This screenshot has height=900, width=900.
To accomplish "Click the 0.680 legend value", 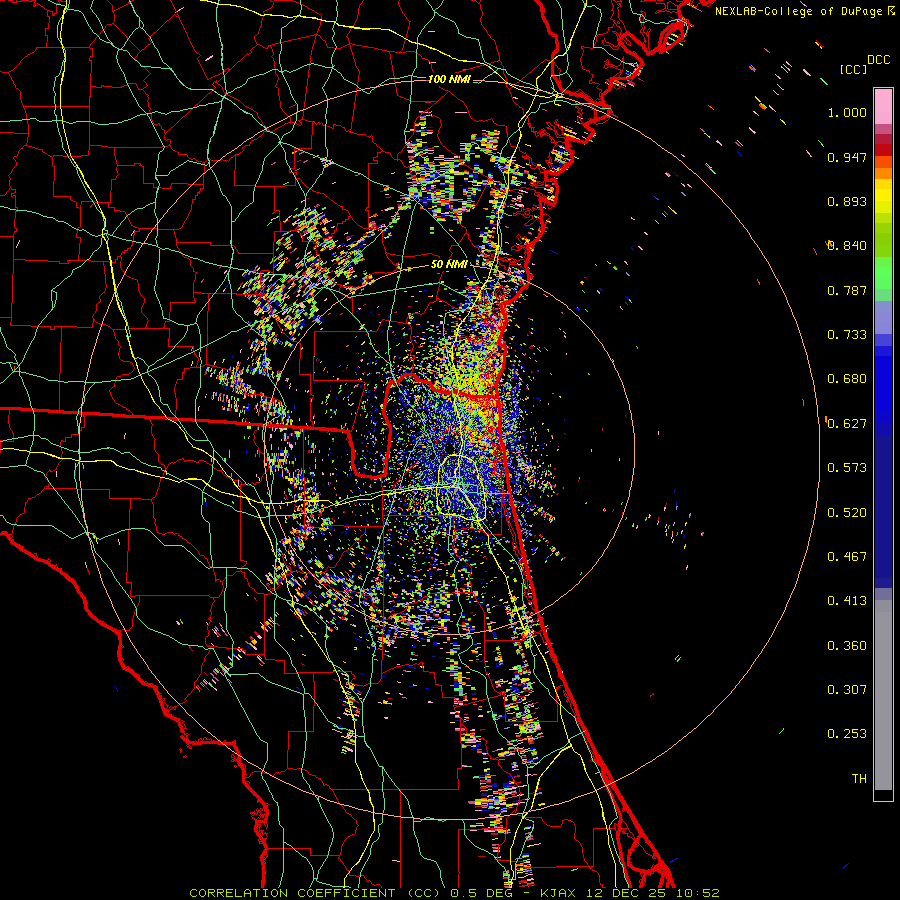I will click(x=847, y=379).
